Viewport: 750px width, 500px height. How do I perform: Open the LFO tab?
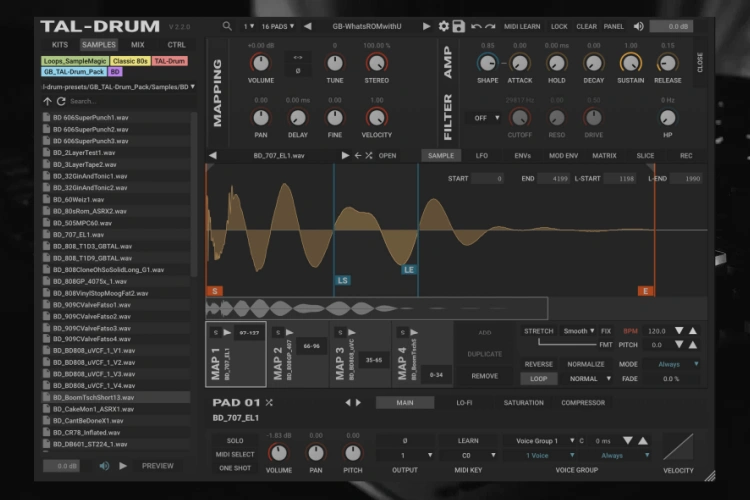coord(482,156)
